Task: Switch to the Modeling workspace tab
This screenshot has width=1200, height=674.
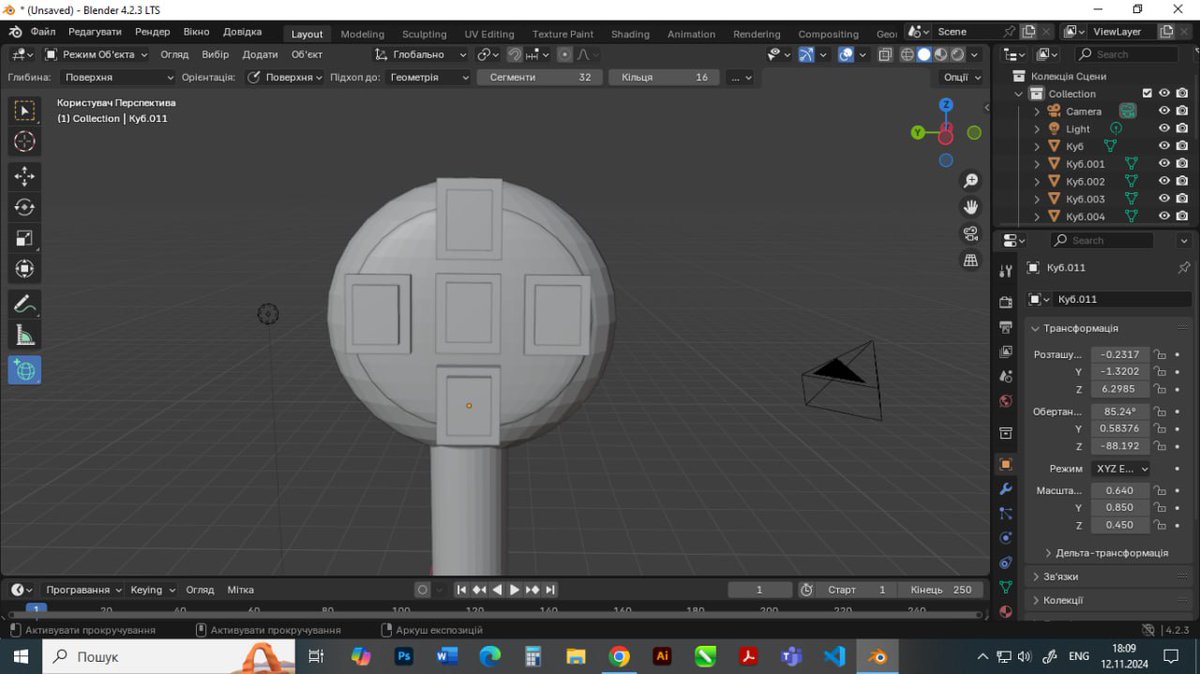Action: point(362,34)
